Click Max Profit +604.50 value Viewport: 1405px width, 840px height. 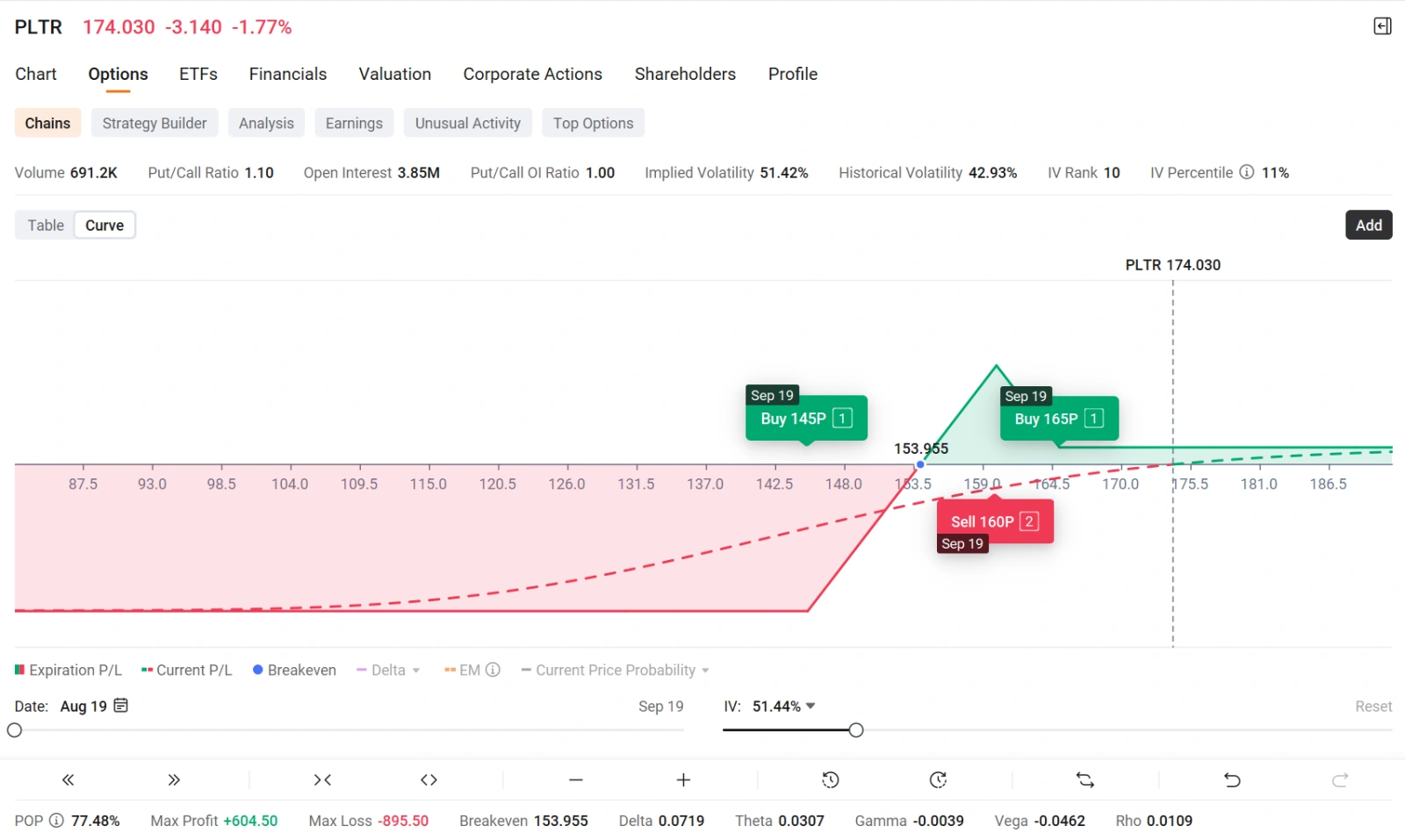250,821
